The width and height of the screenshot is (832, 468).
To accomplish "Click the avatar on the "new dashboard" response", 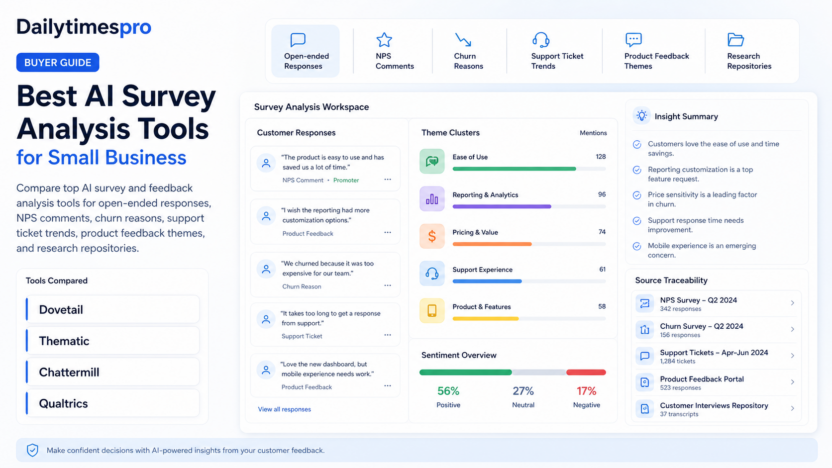I will [266, 370].
